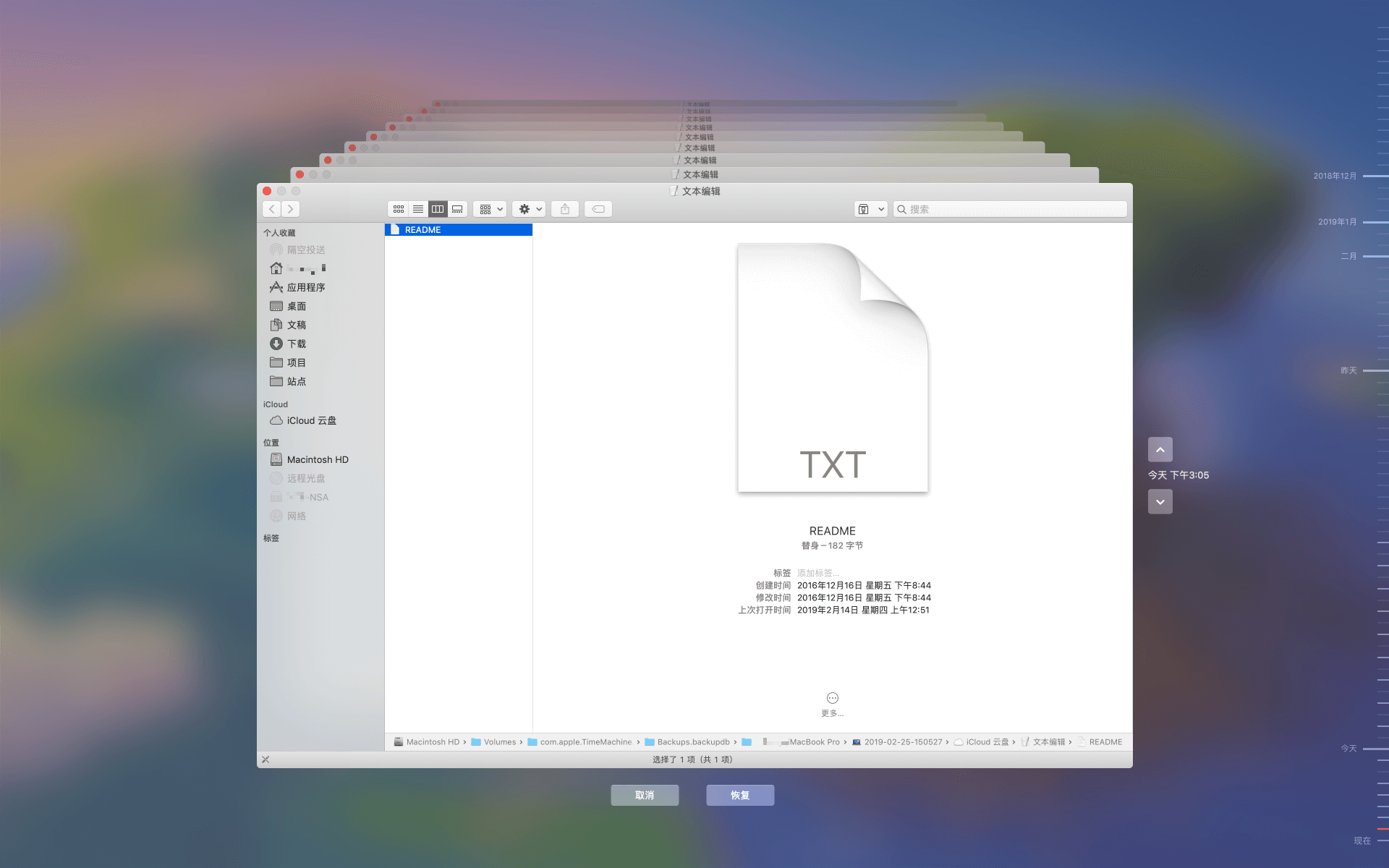Click Backups.backupdb in the path bar
The width and height of the screenshot is (1389, 868).
[687, 741]
